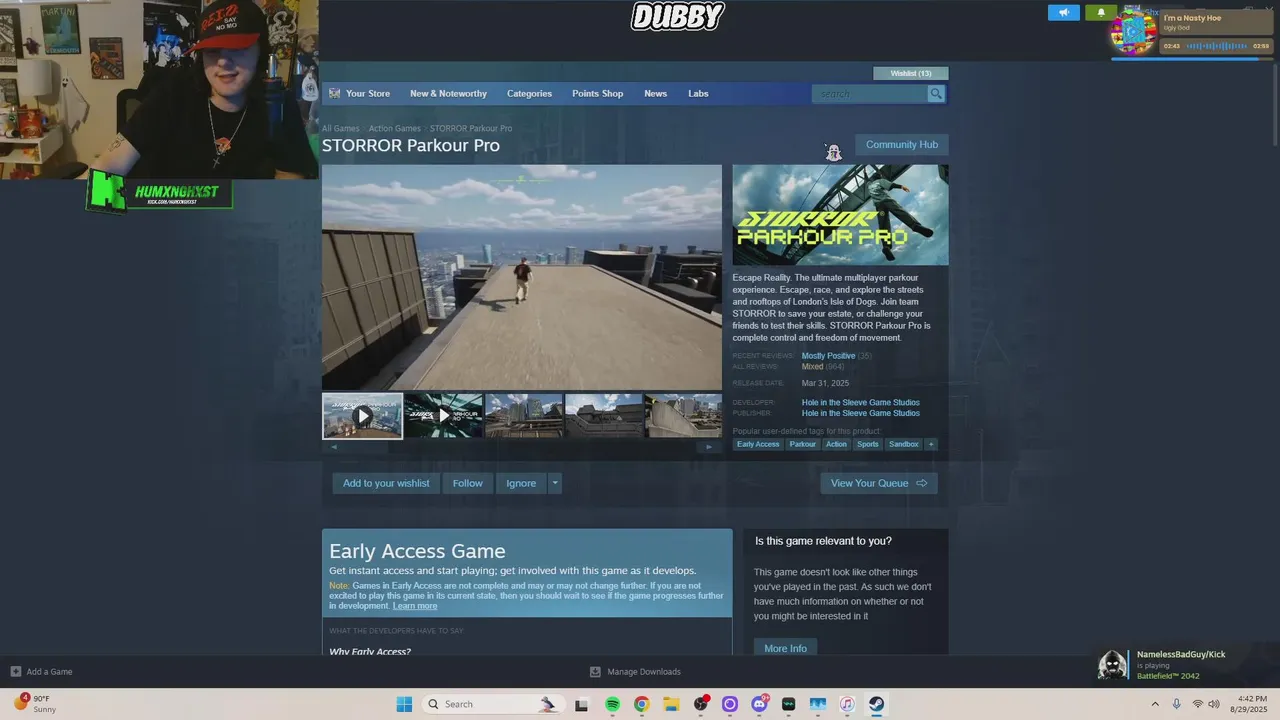1280x720 pixels.
Task: Select the first video trailer thumbnail
Action: [362, 416]
